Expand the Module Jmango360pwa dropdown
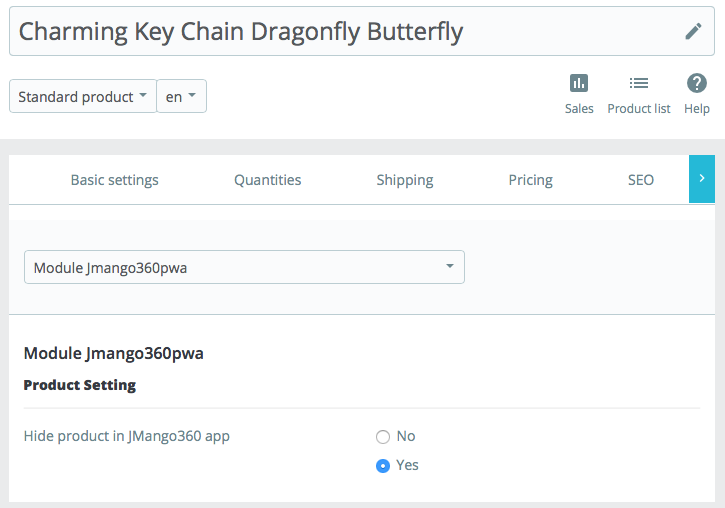This screenshot has width=725, height=508. click(x=244, y=267)
